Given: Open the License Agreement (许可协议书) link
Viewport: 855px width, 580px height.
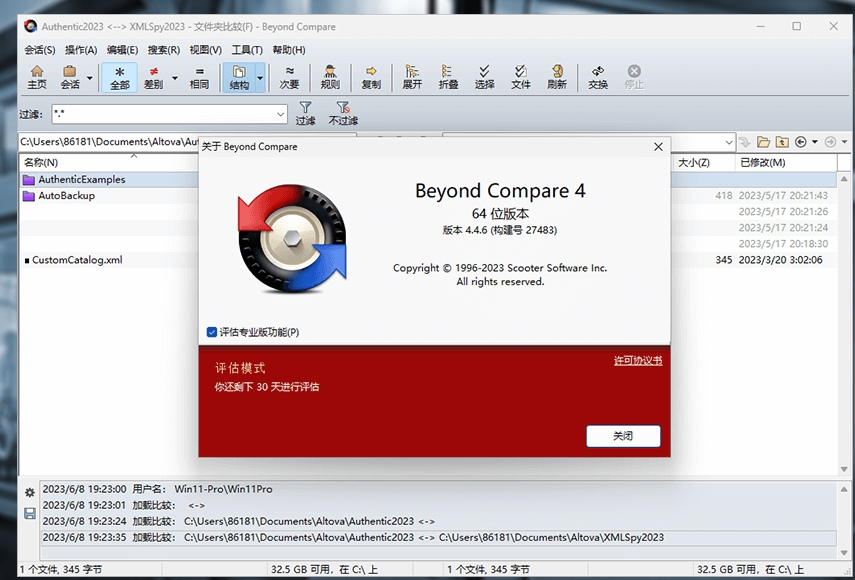Looking at the screenshot, I should click(x=638, y=360).
